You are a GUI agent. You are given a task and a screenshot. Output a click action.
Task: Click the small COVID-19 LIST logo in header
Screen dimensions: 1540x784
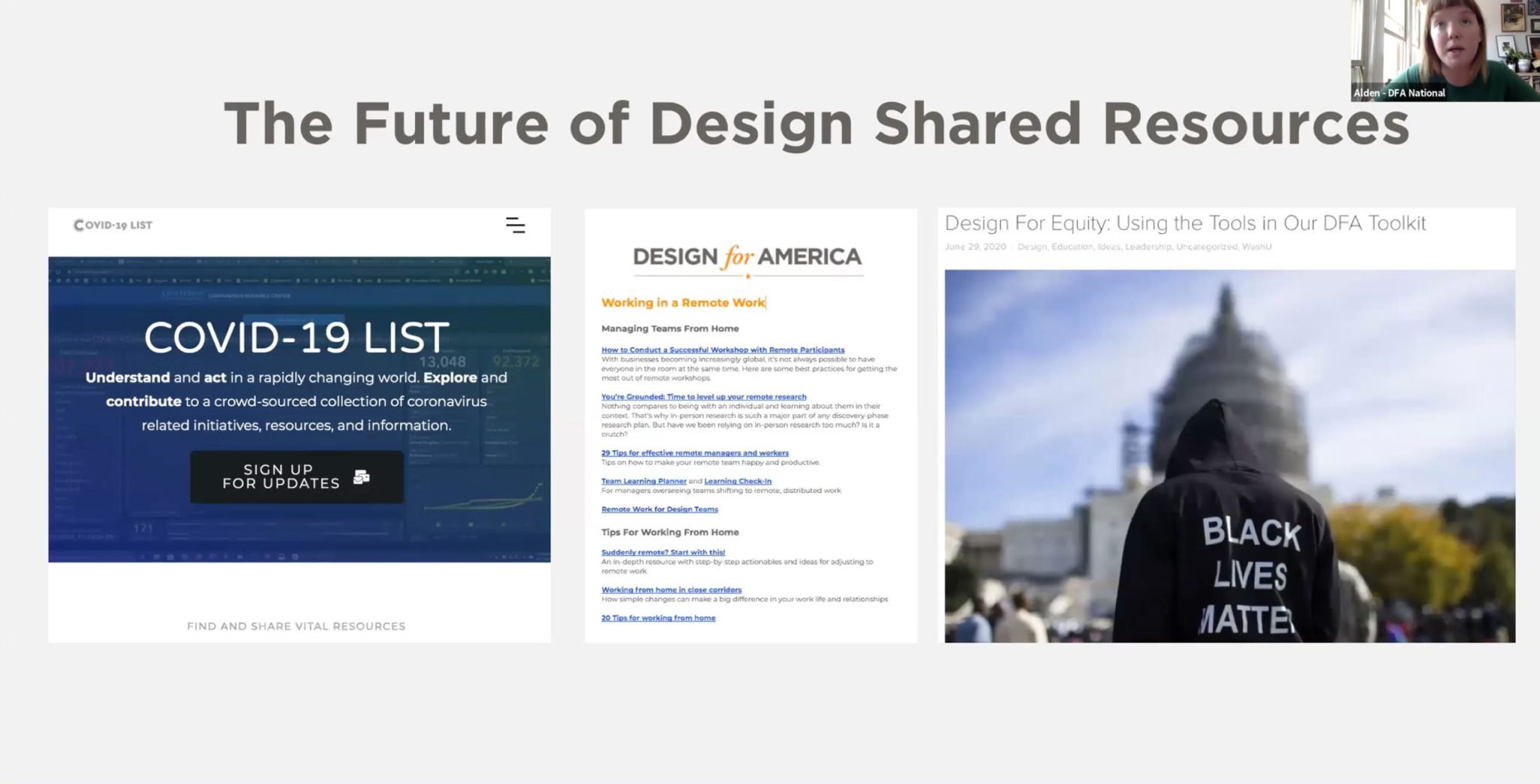(x=113, y=225)
